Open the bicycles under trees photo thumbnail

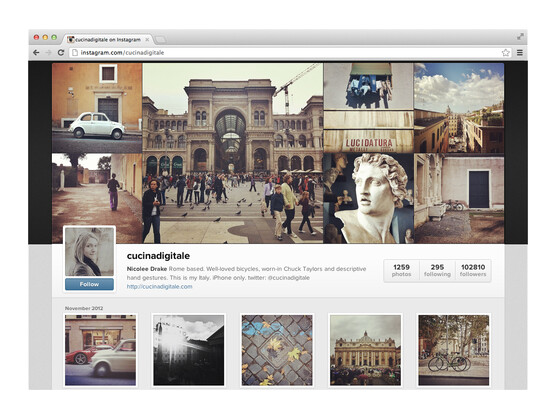click(454, 350)
